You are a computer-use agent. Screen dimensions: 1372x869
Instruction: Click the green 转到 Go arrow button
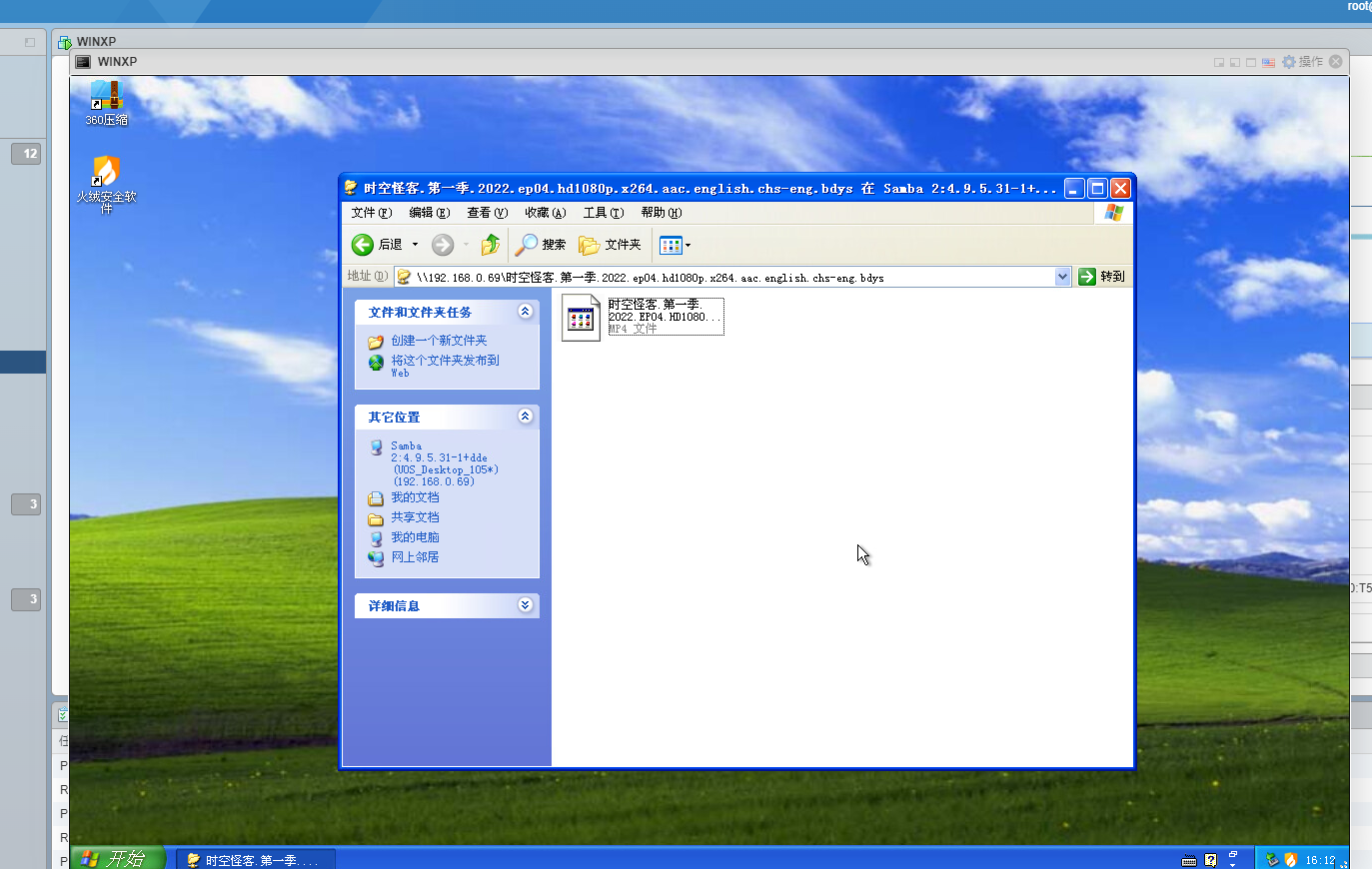point(1087,277)
